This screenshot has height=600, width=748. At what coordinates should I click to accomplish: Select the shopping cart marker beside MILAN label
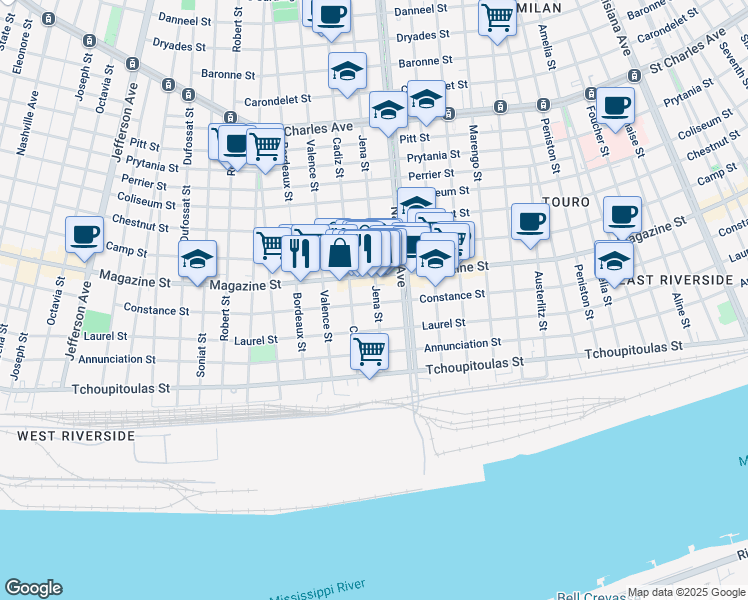tap(498, 21)
